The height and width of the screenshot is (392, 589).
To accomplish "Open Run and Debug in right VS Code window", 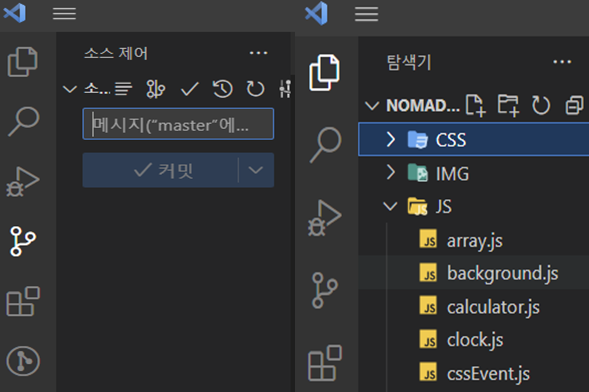I will pyautogui.click(x=325, y=218).
